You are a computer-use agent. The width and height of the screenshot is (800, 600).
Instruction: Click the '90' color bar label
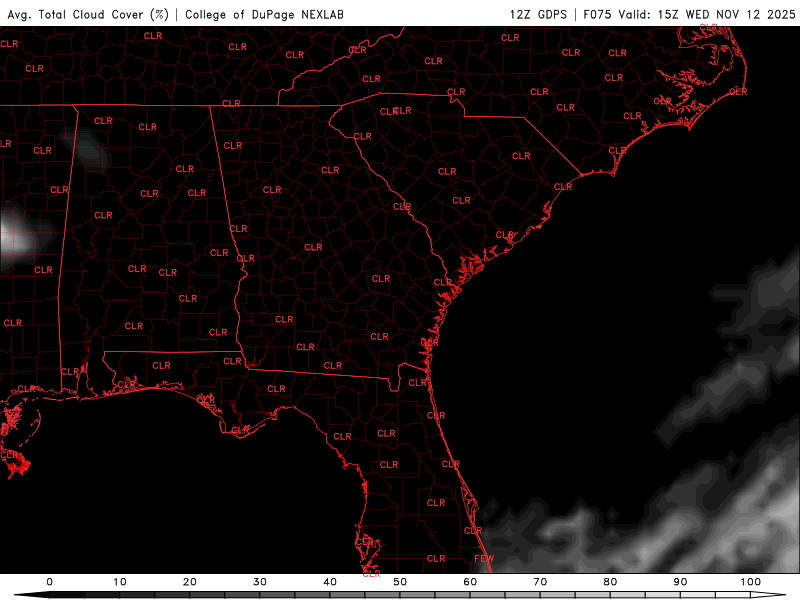681,582
